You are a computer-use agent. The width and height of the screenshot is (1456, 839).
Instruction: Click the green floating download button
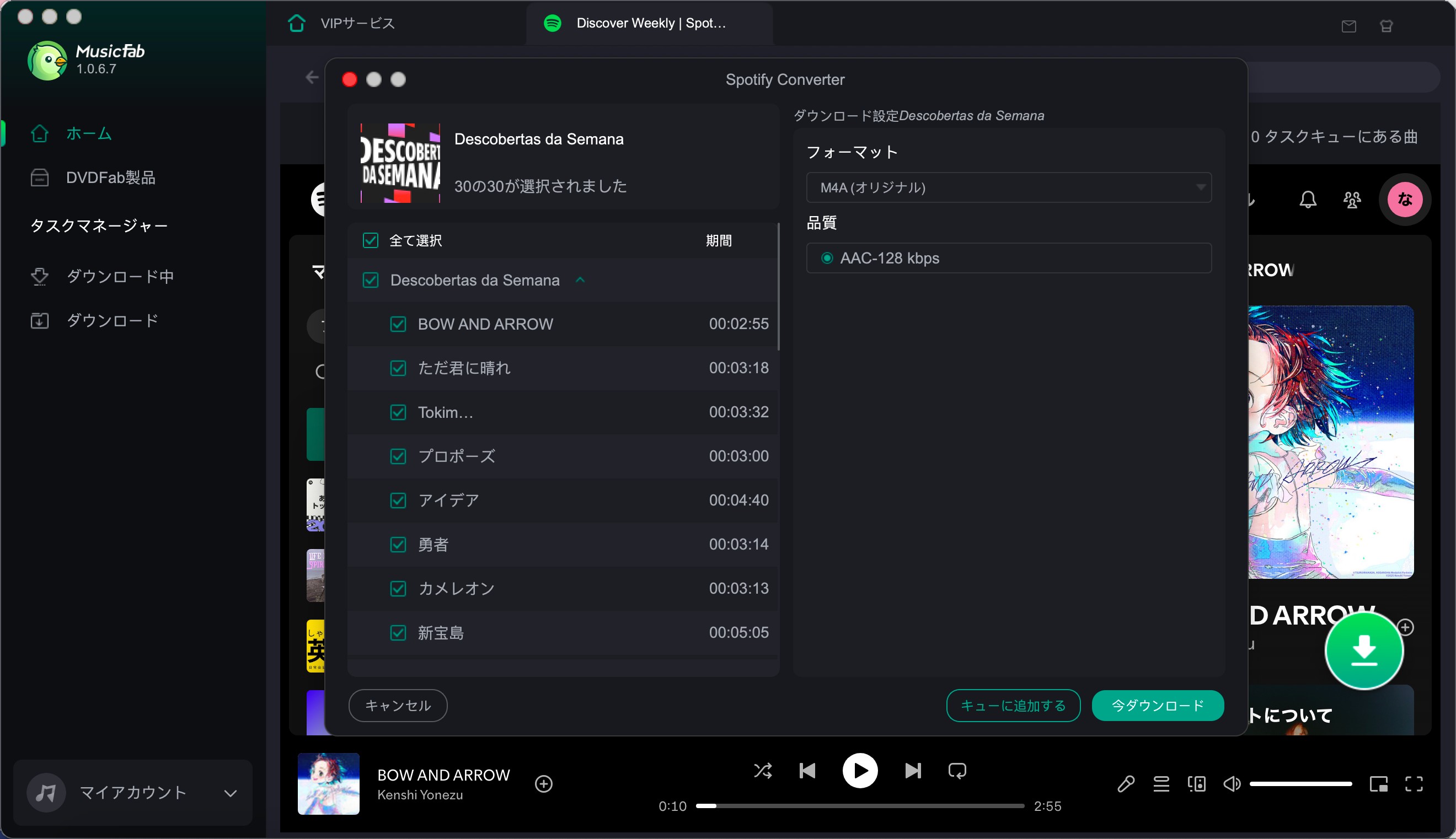1364,650
